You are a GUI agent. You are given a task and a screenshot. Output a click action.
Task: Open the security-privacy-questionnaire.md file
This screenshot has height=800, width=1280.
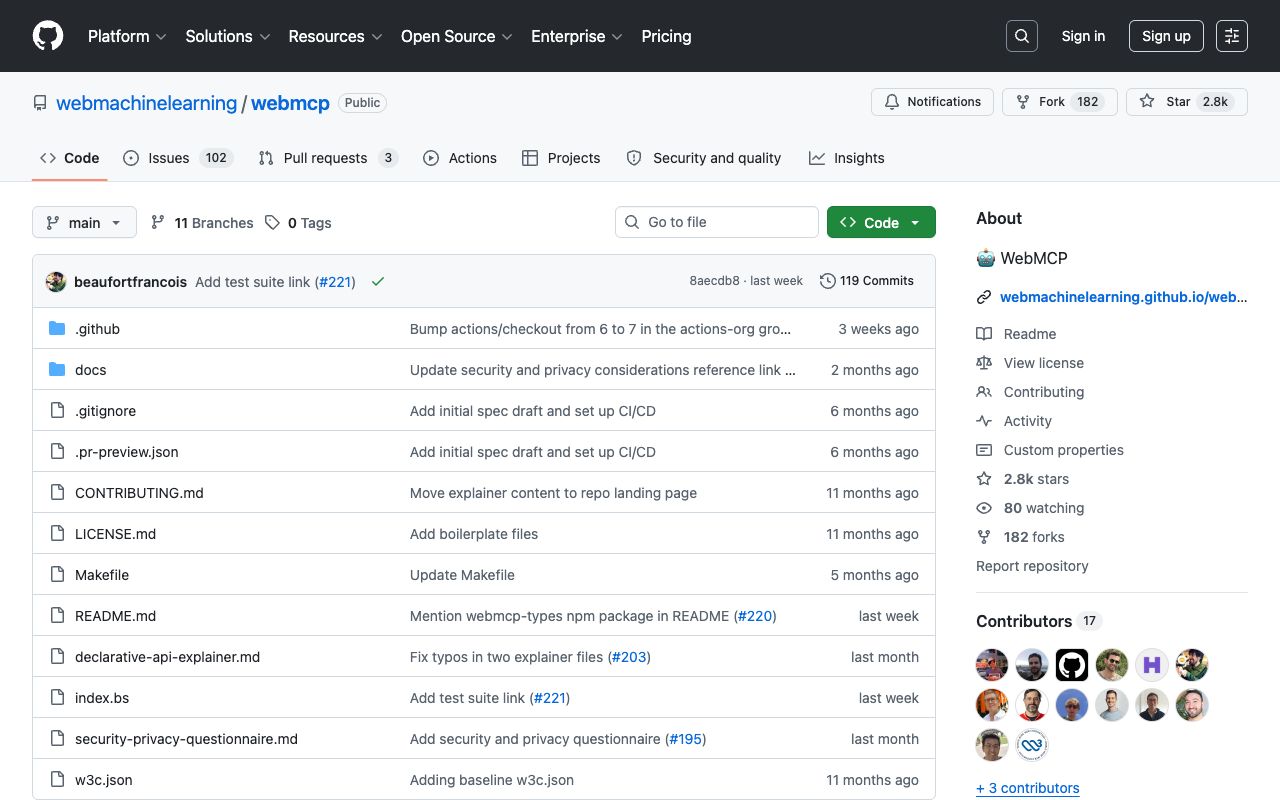pos(186,739)
